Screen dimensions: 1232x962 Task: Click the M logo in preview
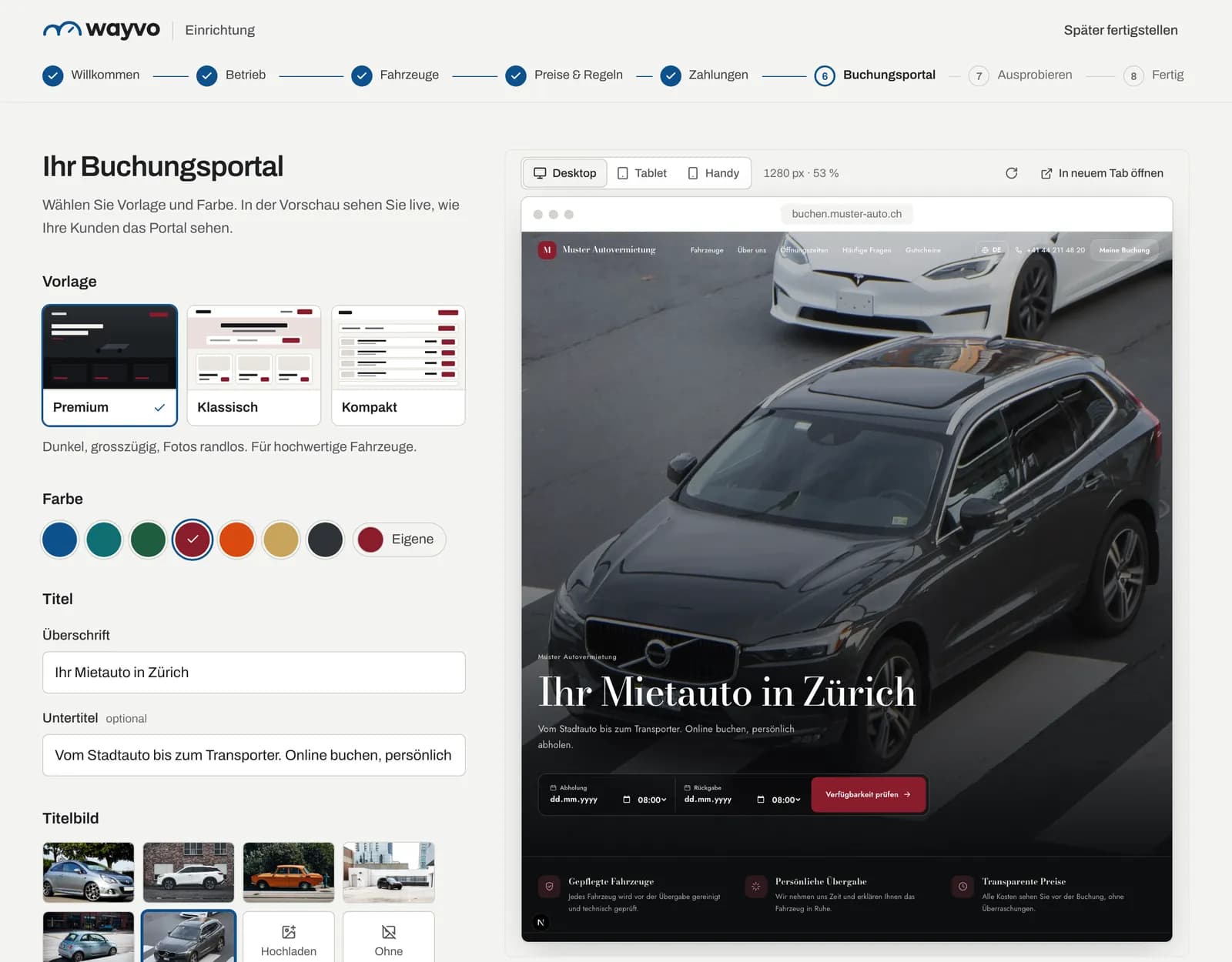[x=547, y=250]
